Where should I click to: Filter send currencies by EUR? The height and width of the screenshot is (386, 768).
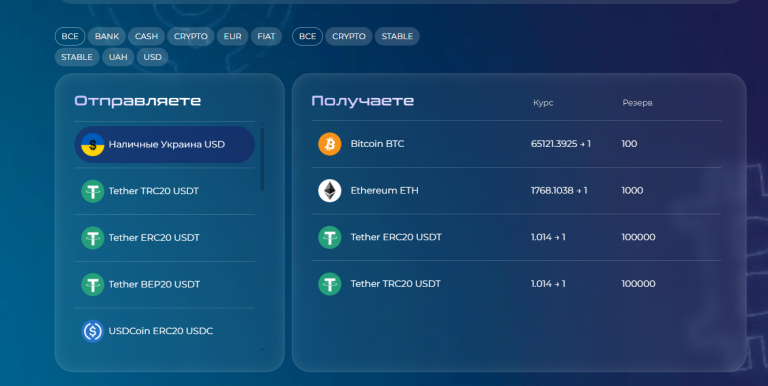coord(232,36)
